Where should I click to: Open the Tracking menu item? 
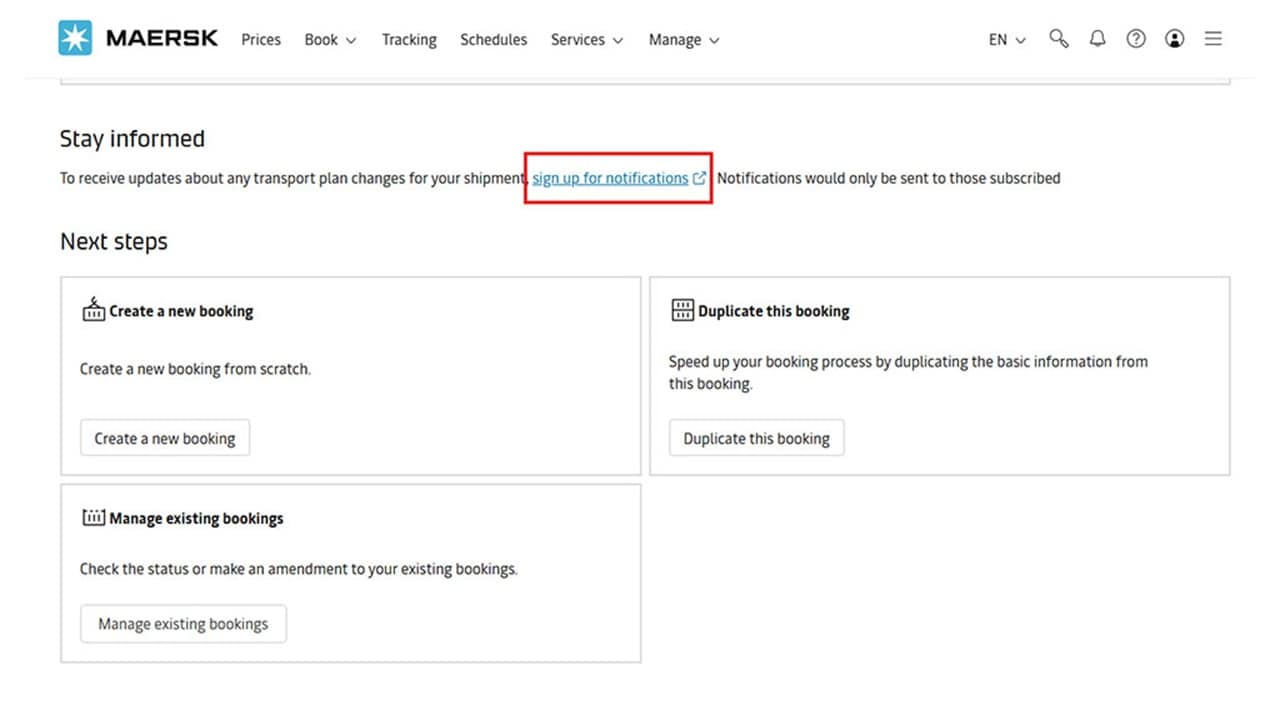[409, 40]
